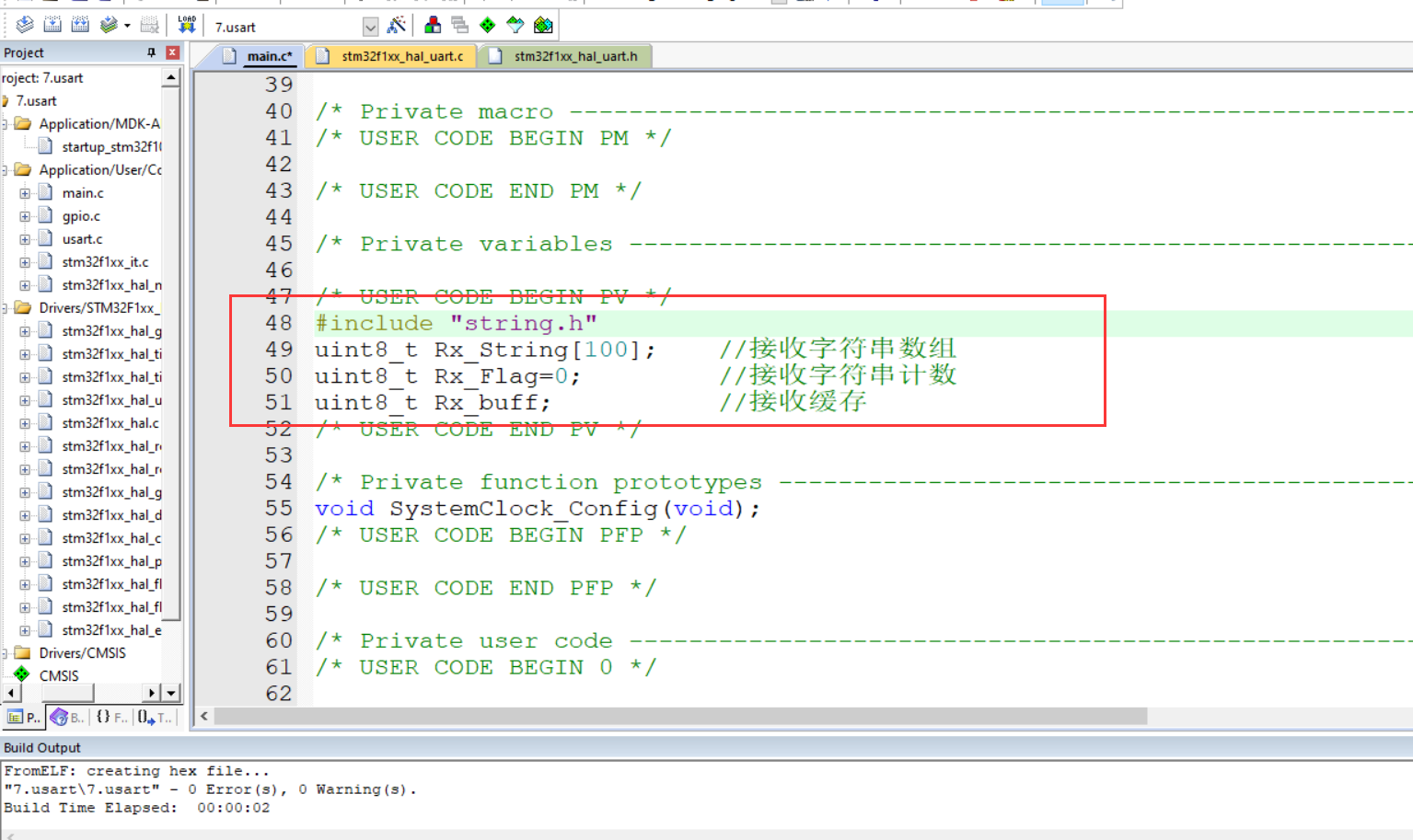Click the LOAD download-to-flash icon
1413x840 pixels.
(x=187, y=25)
